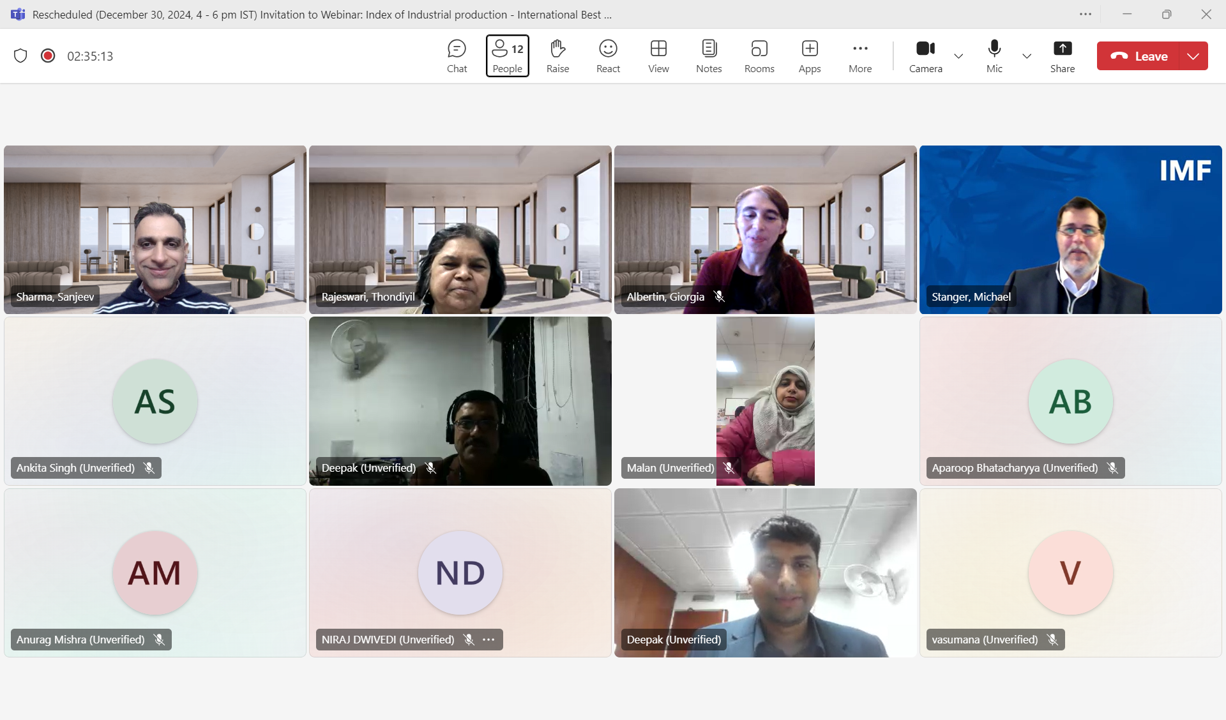Click the Teams logo in title bar
Image resolution: width=1226 pixels, height=720 pixels.
tap(17, 14)
